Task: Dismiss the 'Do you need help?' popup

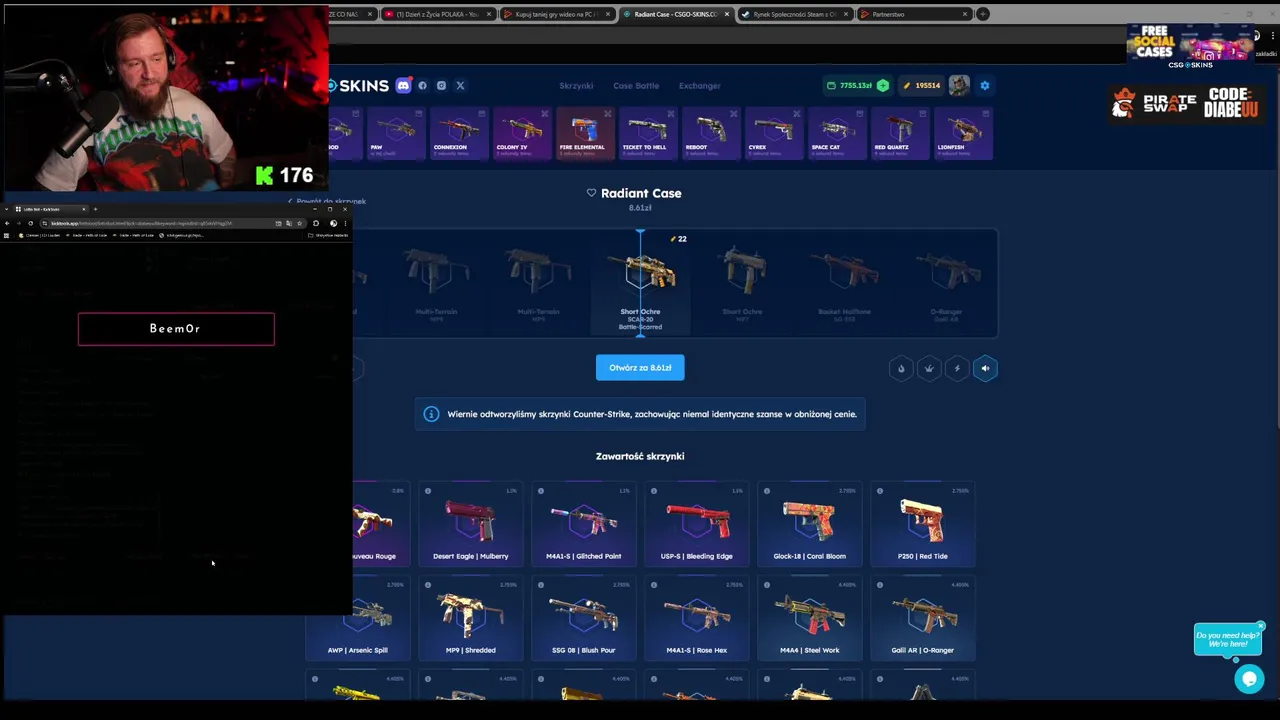Action: coord(1261,626)
